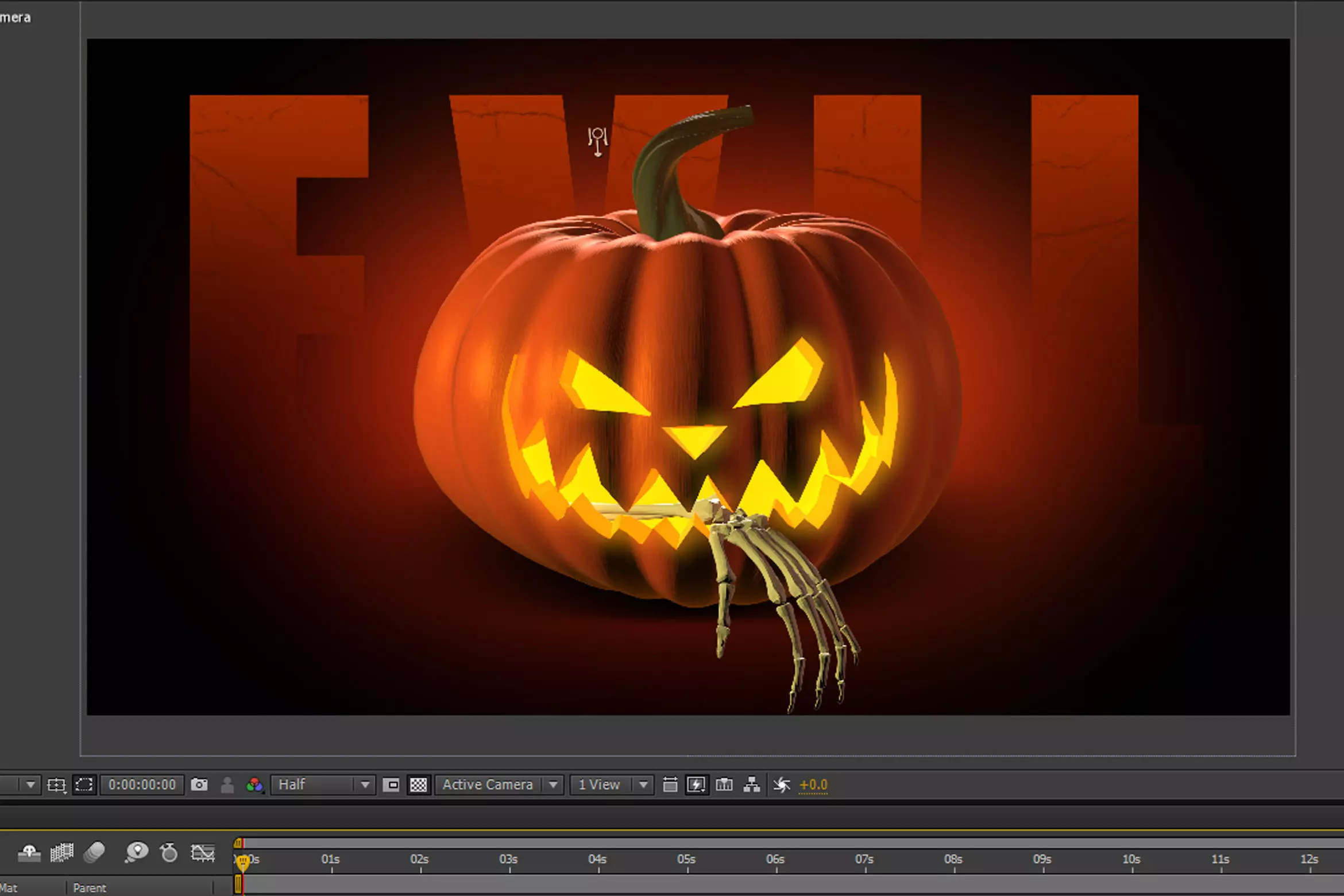Jump to 07s on the time ruler
This screenshot has width=1344, height=896.
(865, 860)
